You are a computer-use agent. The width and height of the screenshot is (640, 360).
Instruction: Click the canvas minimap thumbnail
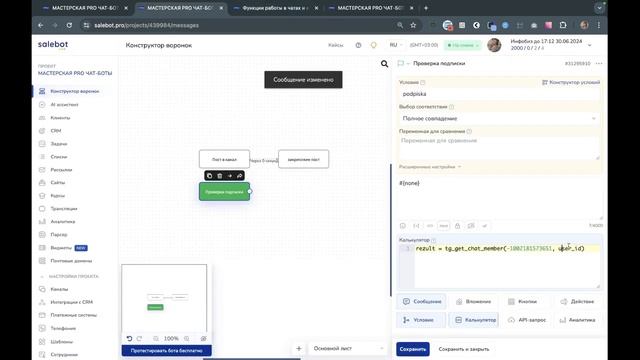tap(164, 299)
